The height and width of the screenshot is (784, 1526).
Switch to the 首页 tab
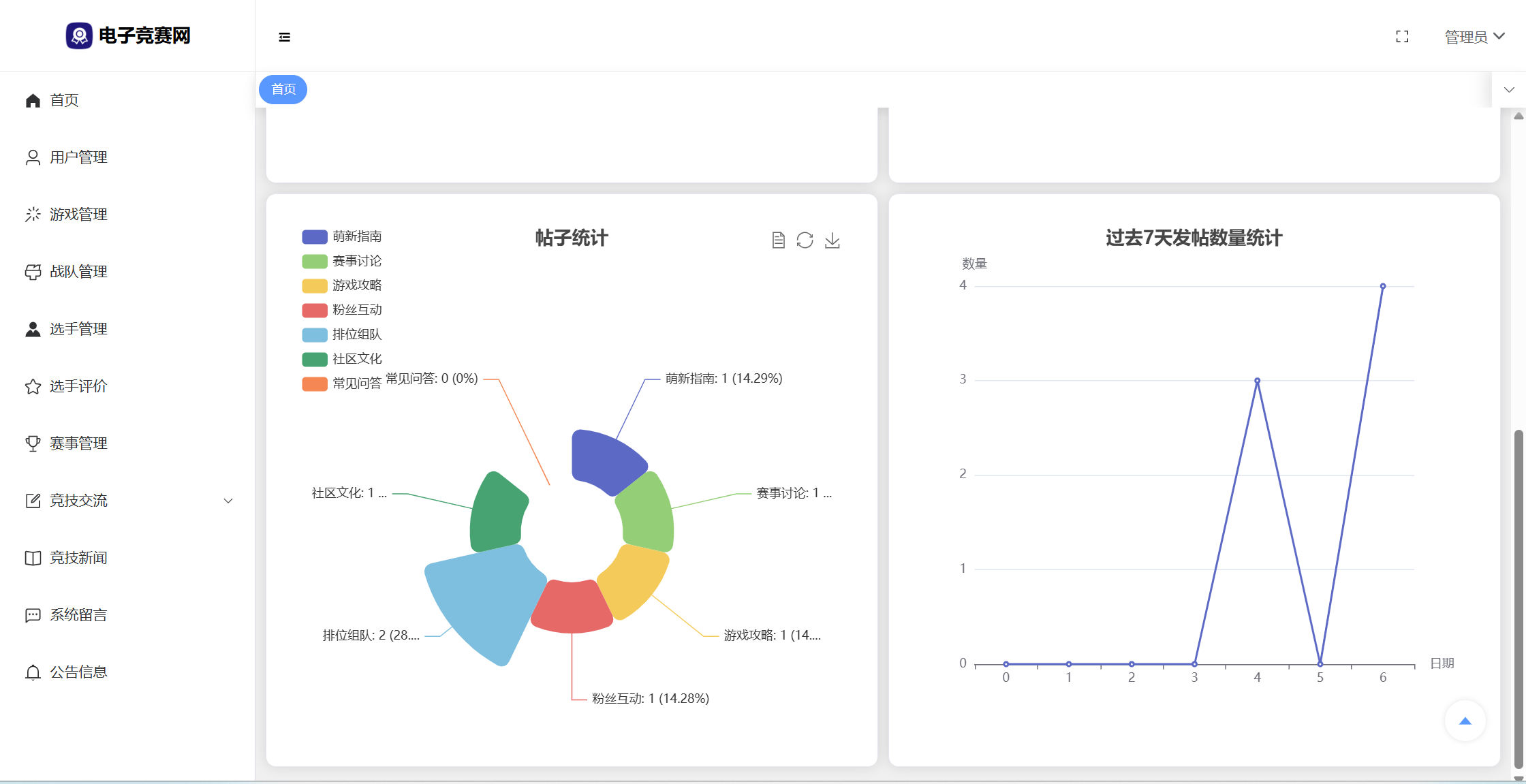283,89
